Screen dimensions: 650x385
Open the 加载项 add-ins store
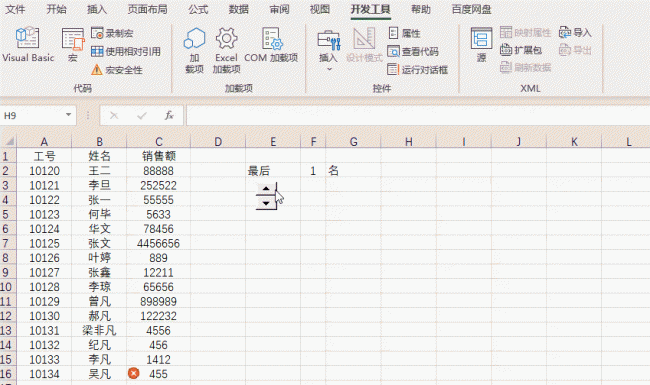pos(194,51)
